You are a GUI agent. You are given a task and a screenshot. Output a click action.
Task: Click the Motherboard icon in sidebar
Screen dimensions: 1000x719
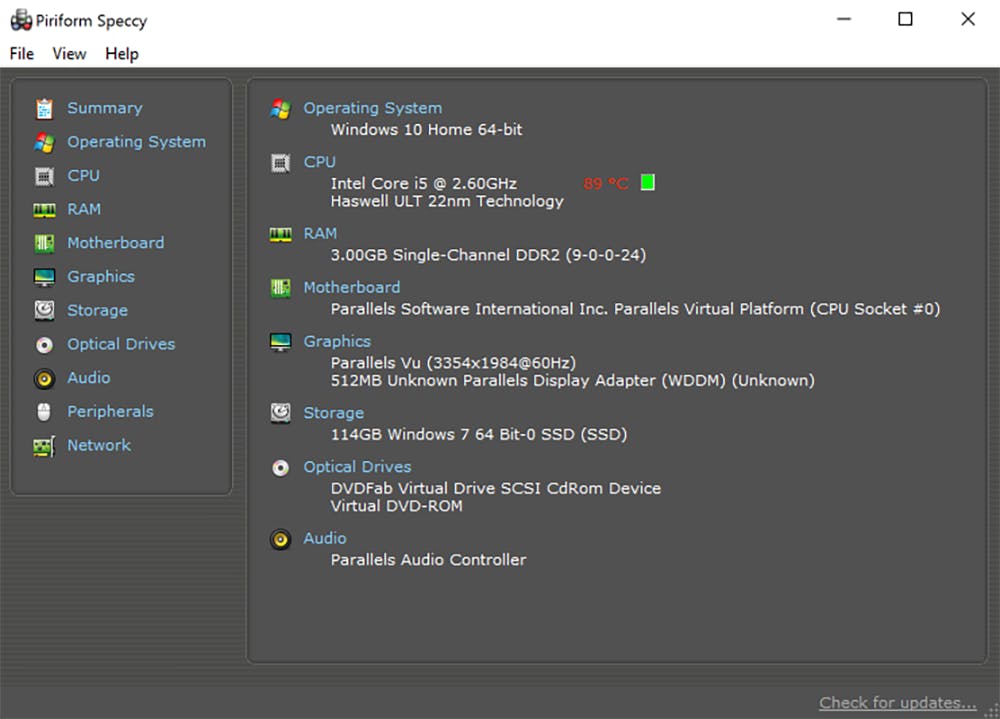[x=44, y=243]
